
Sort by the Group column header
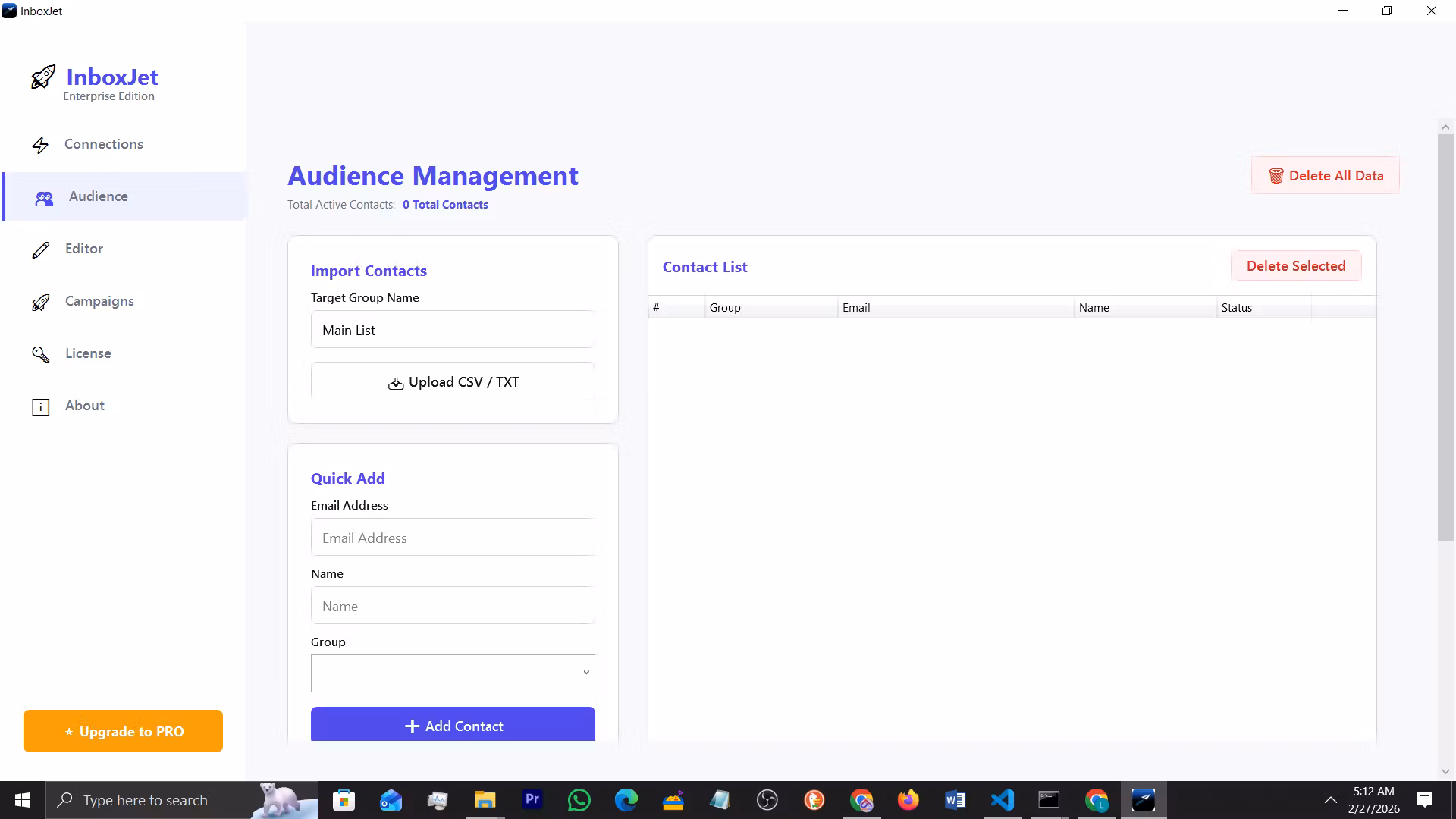(771, 307)
